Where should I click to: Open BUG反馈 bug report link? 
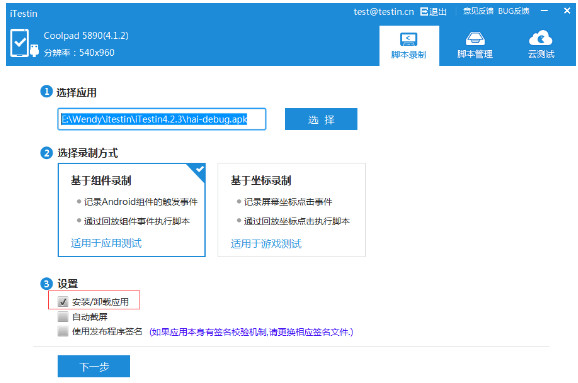513,11
